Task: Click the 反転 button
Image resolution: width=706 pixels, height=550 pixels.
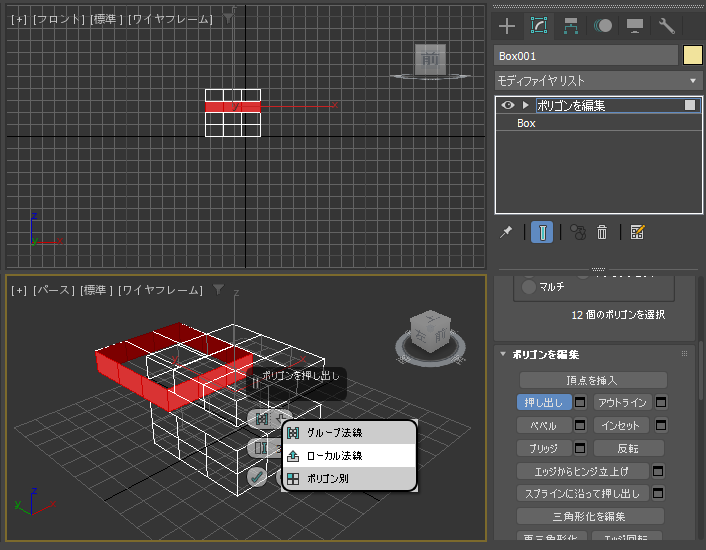Action: [629, 448]
